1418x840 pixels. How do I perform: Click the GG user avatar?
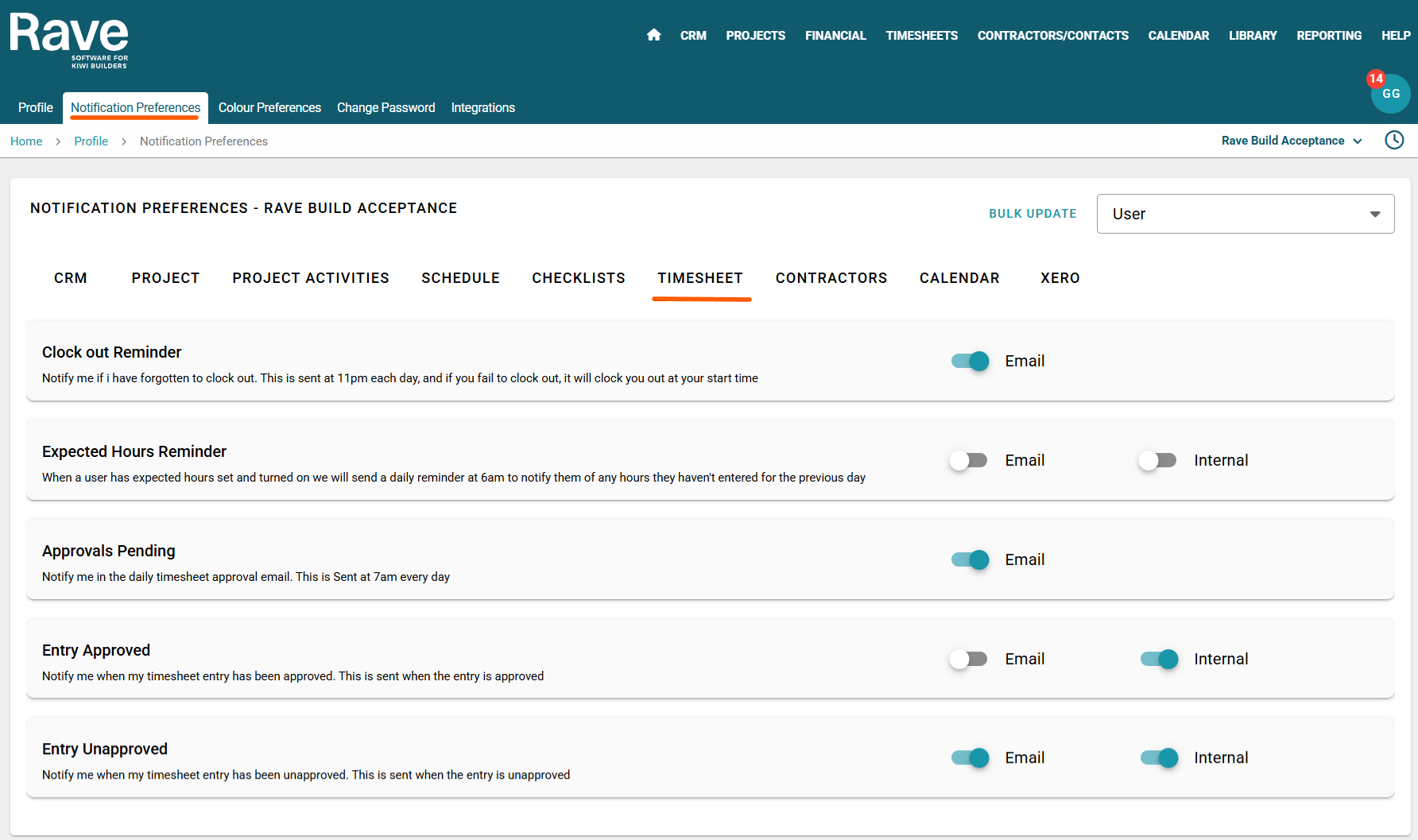pyautogui.click(x=1392, y=95)
